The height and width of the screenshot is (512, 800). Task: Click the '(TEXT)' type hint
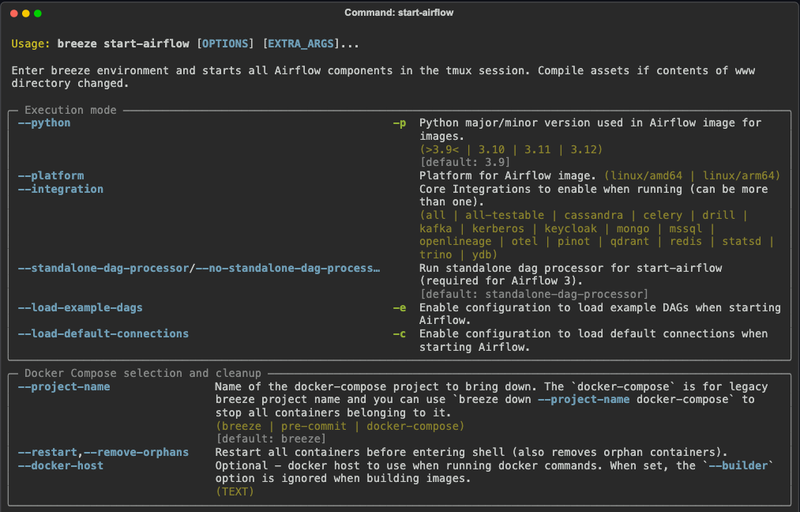(235, 492)
